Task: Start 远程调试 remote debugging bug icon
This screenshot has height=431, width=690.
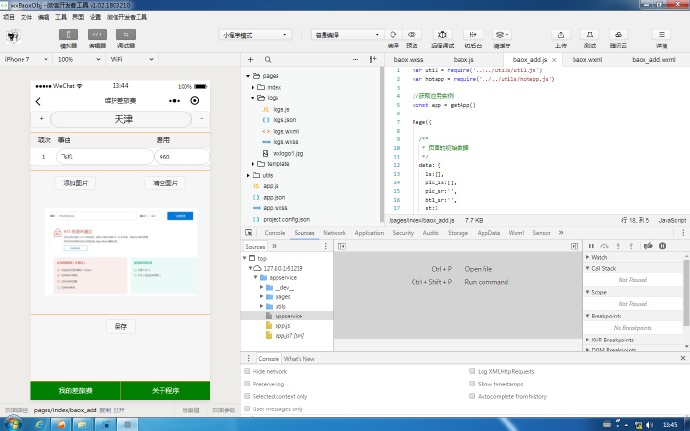Action: [x=442, y=34]
